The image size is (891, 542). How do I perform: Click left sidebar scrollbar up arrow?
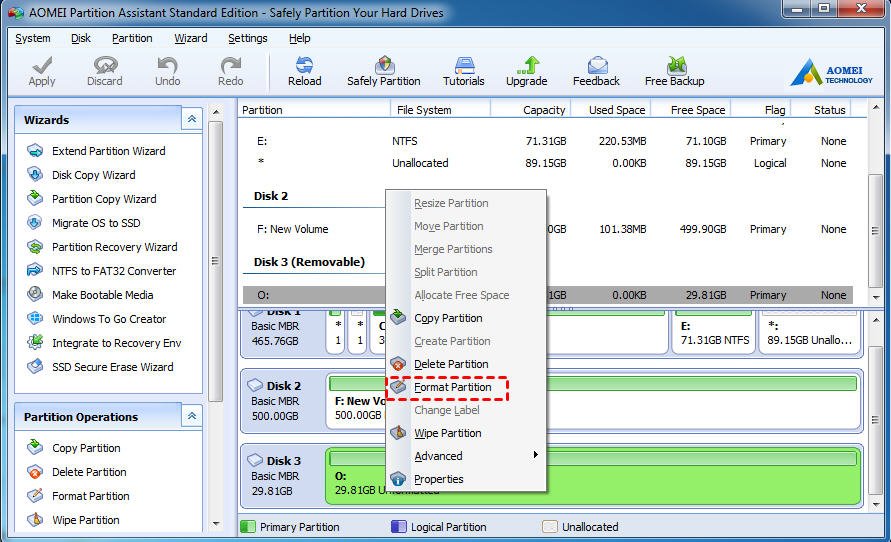216,112
